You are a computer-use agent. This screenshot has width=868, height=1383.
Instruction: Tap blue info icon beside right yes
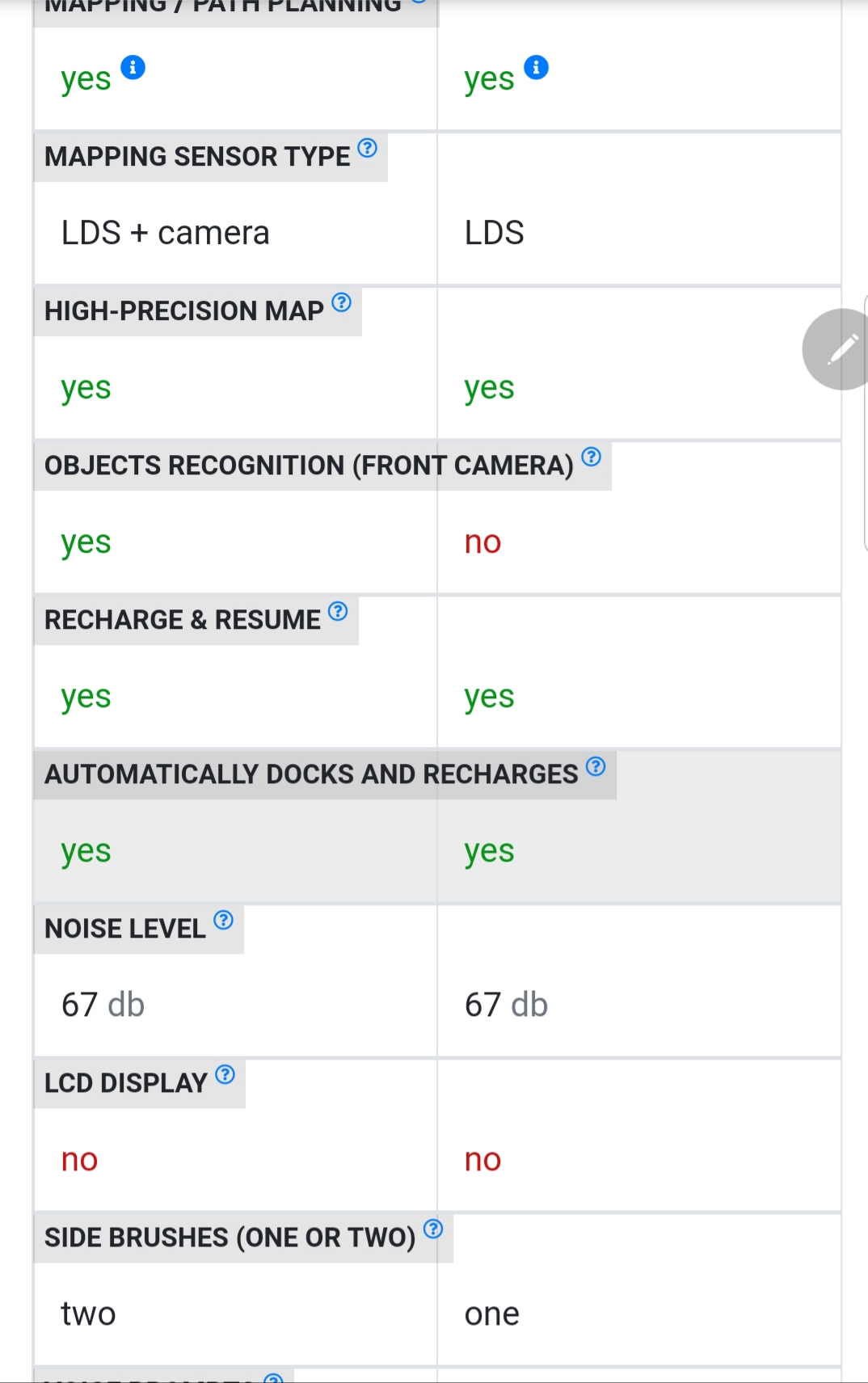point(537,67)
